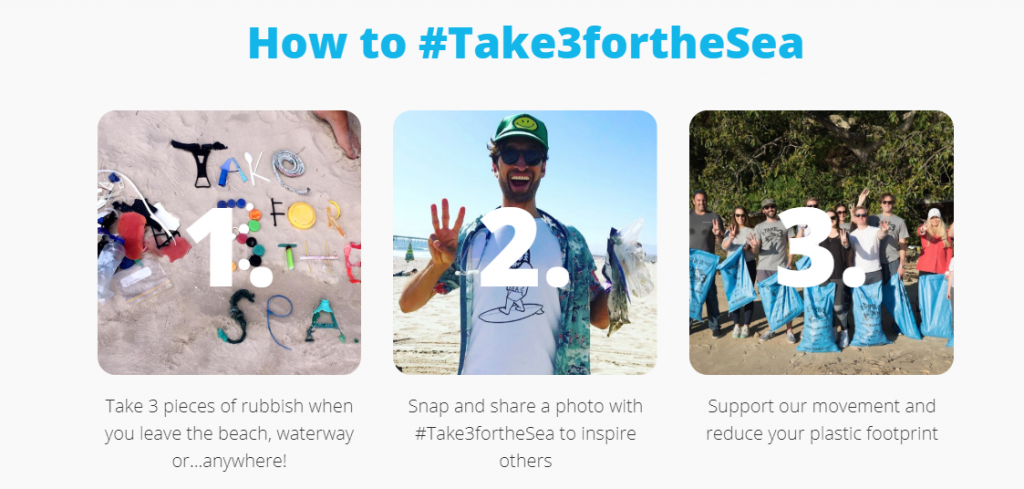Click the yellow lid in the sand photo
This screenshot has width=1024, height=489.
(302, 215)
